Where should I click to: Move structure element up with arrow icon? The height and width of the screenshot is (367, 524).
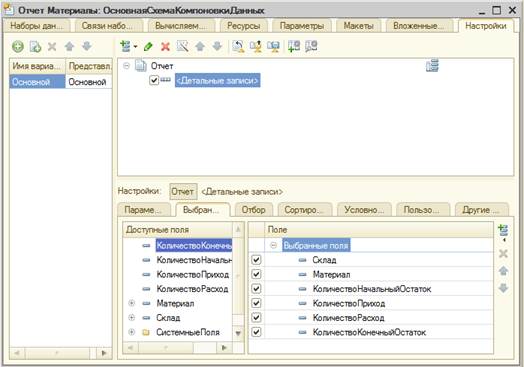tap(200, 46)
